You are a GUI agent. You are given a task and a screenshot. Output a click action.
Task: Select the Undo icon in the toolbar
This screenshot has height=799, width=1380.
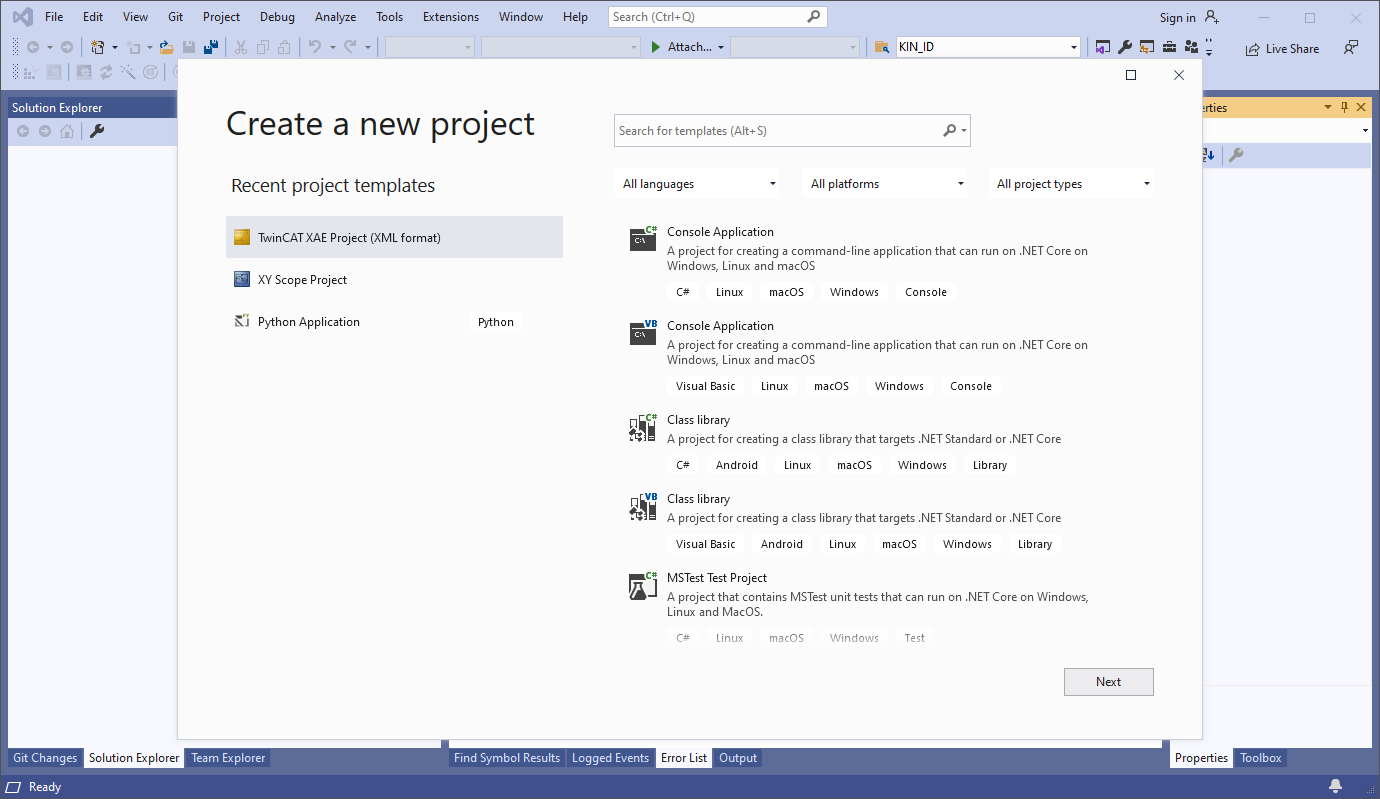[314, 45]
